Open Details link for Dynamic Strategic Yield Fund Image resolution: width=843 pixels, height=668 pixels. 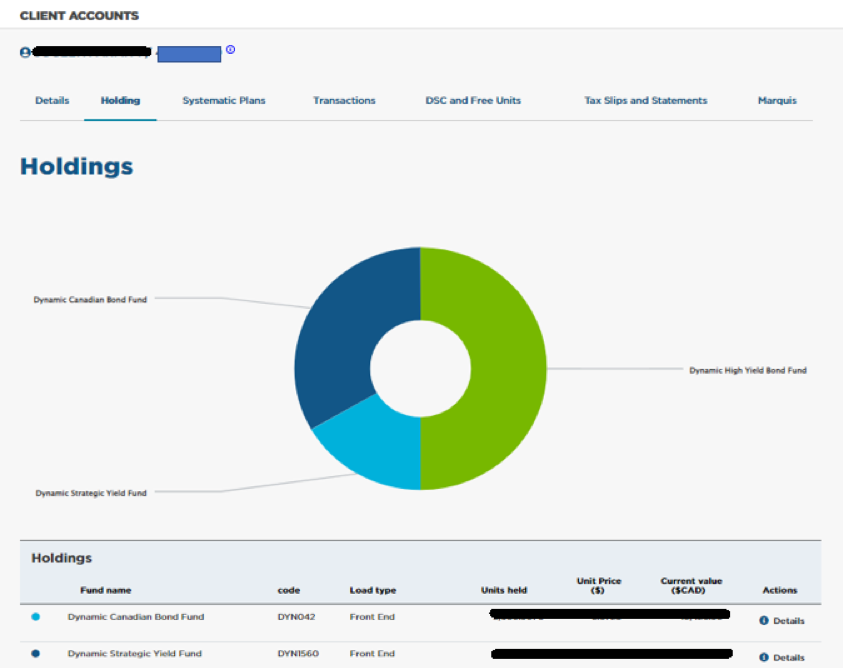point(789,657)
